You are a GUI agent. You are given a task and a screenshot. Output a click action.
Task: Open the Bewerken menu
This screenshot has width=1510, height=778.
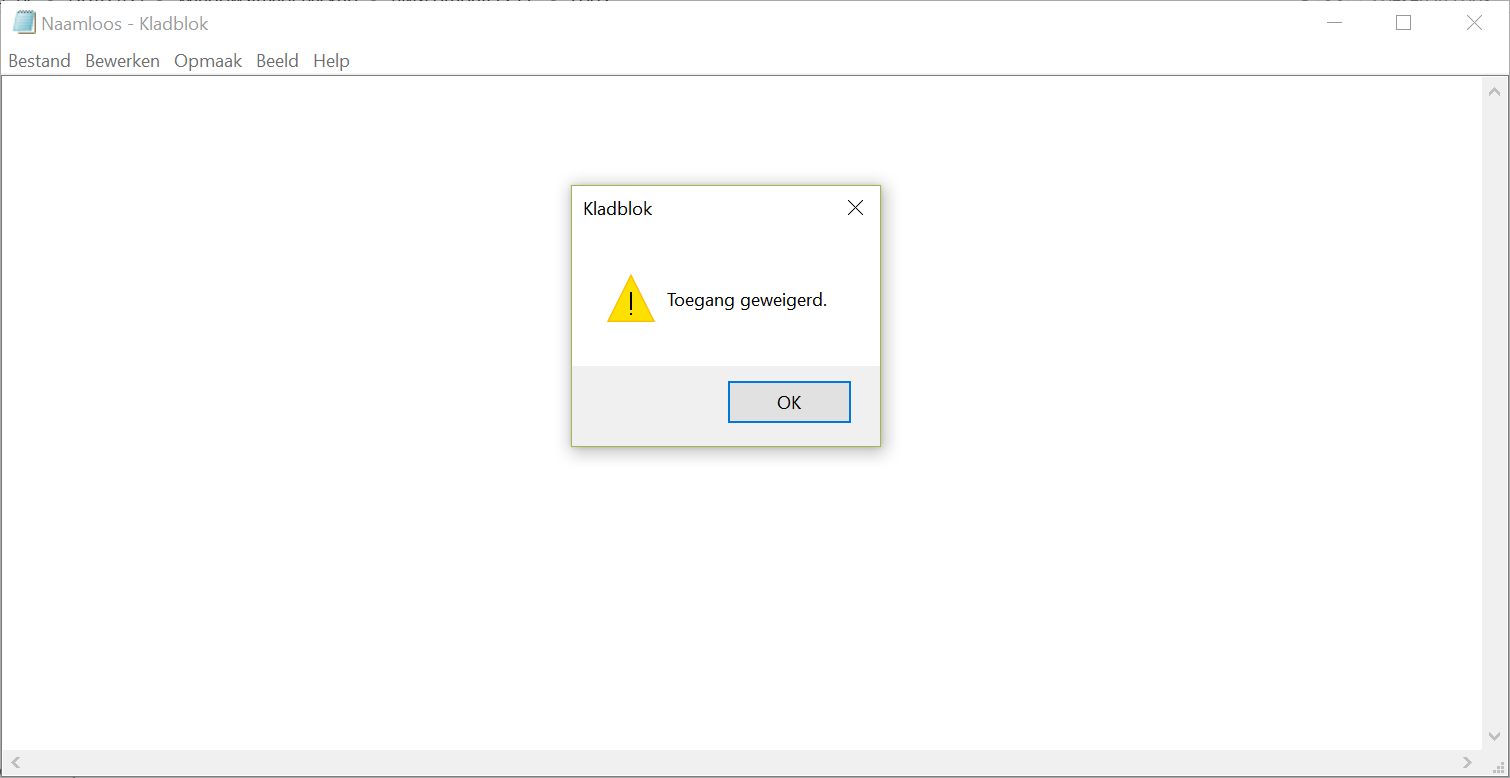point(122,61)
